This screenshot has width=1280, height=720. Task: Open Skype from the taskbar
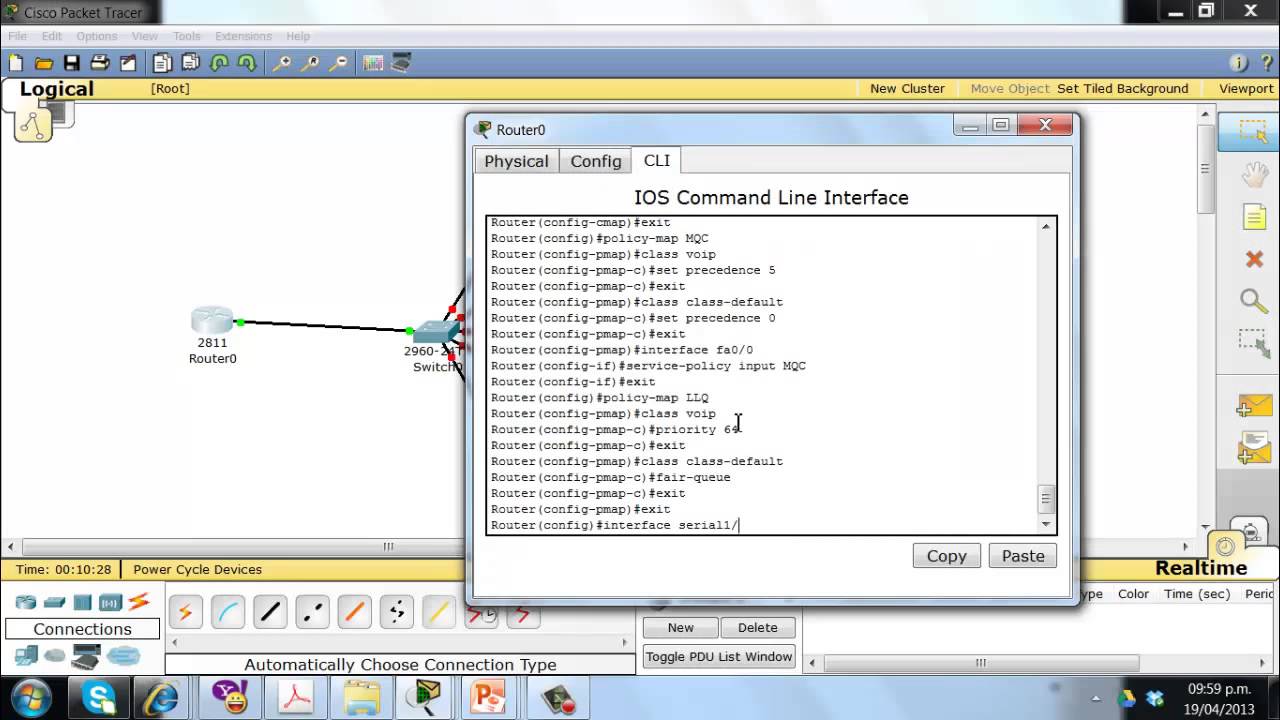click(x=98, y=697)
